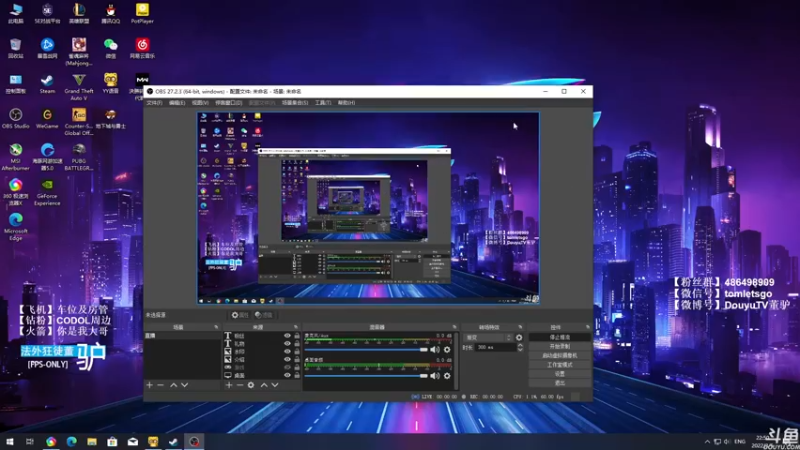Open the 场景集合(S) menu
Image resolution: width=800 pixels, height=450 pixels.
pyautogui.click(x=295, y=103)
